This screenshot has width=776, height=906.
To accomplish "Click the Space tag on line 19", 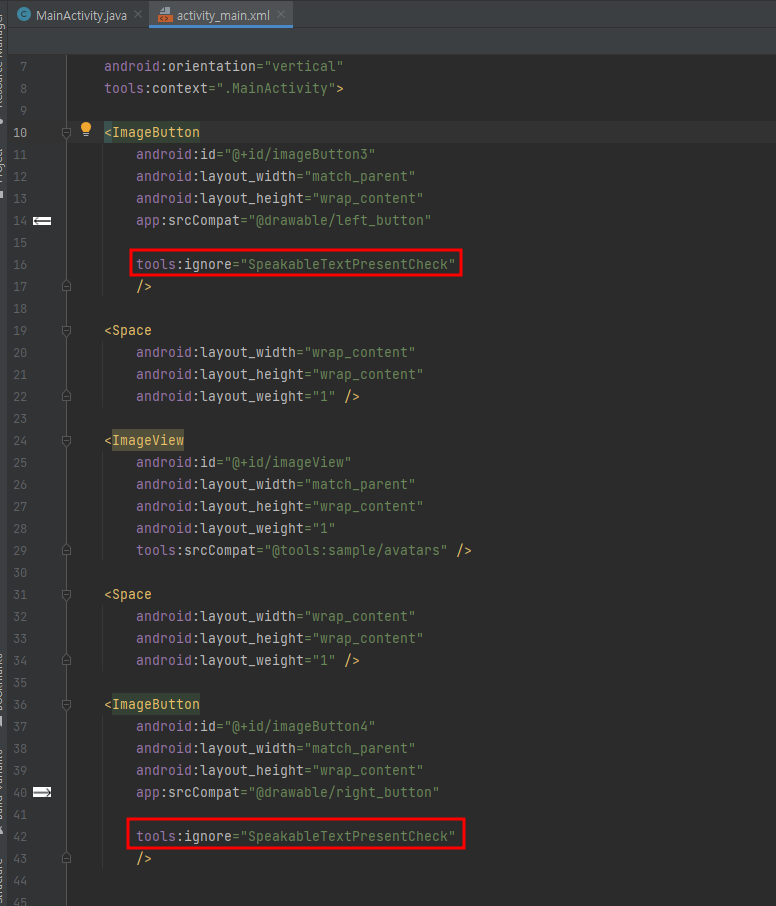I will coord(132,331).
